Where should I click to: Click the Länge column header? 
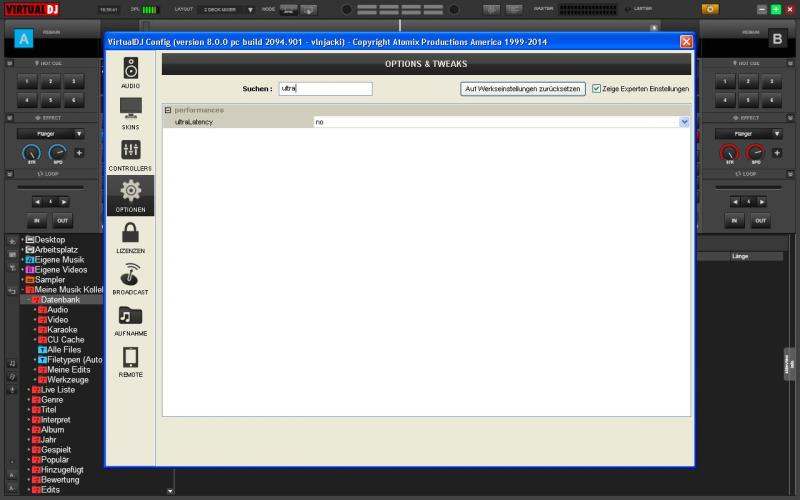point(740,256)
